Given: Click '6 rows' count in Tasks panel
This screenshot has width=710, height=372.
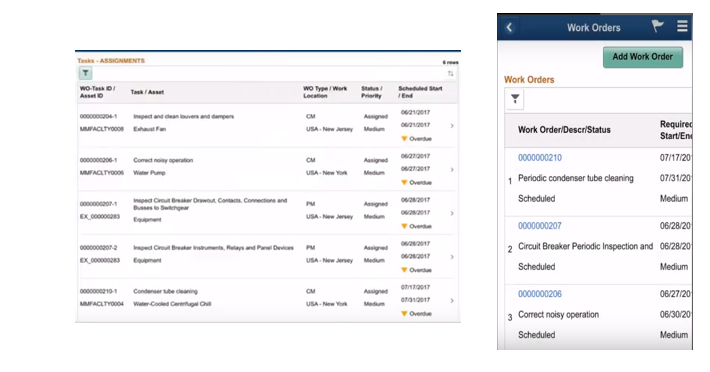Looking at the screenshot, I should click(x=451, y=62).
